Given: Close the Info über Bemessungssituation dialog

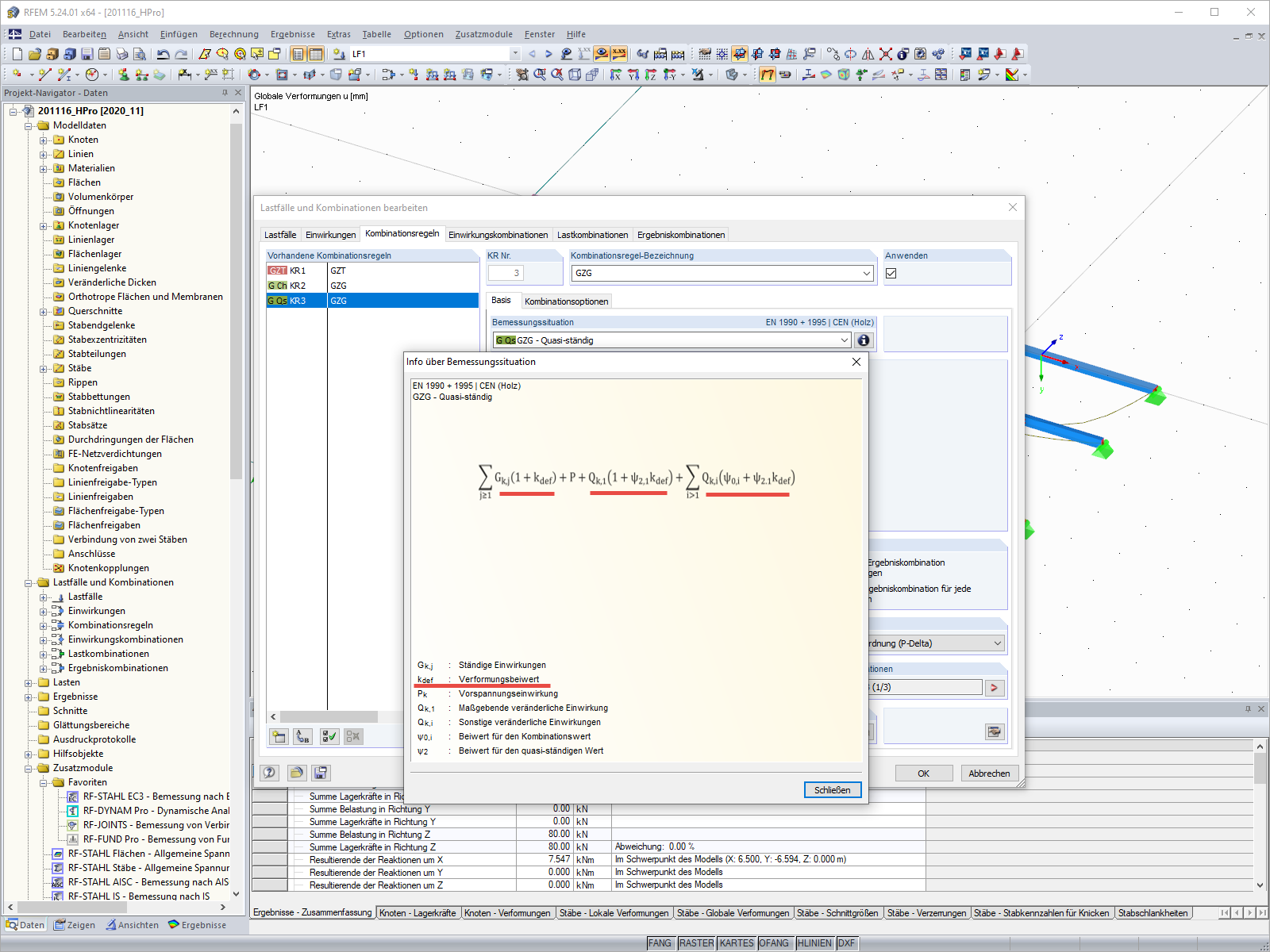Looking at the screenshot, I should (x=856, y=362).
